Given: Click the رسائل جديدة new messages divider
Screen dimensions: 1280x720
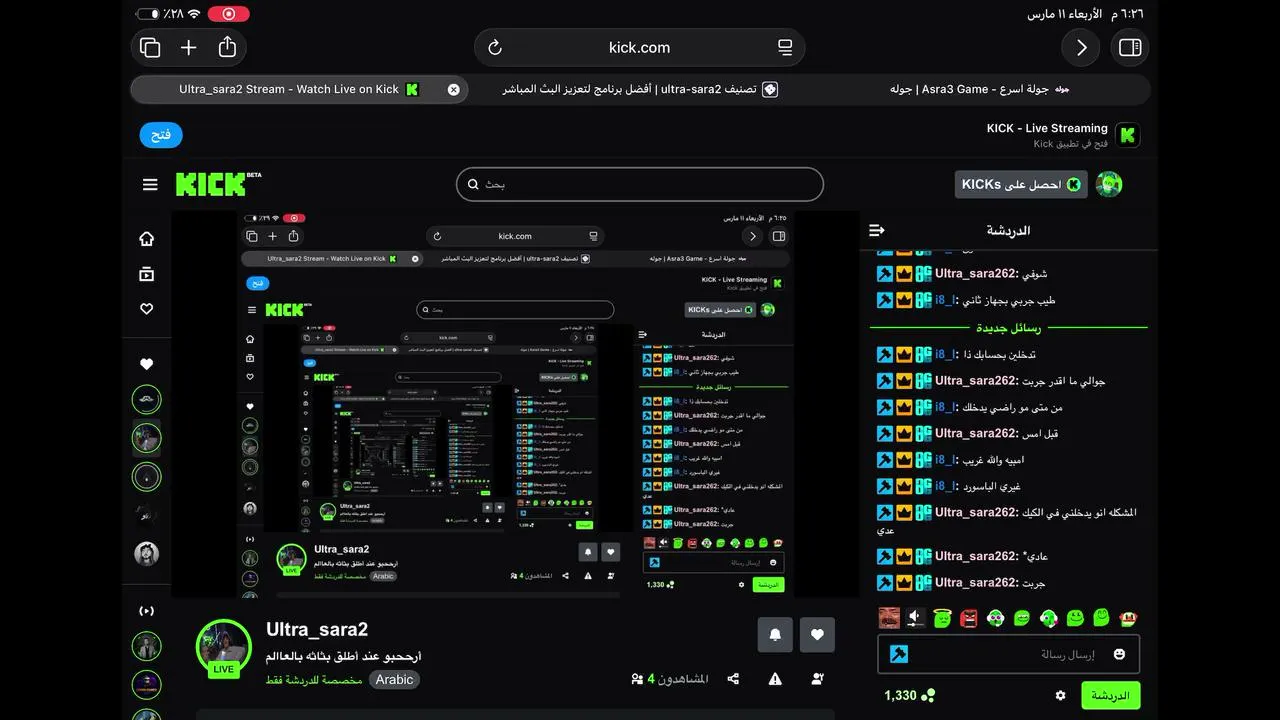Looking at the screenshot, I should coord(1008,328).
